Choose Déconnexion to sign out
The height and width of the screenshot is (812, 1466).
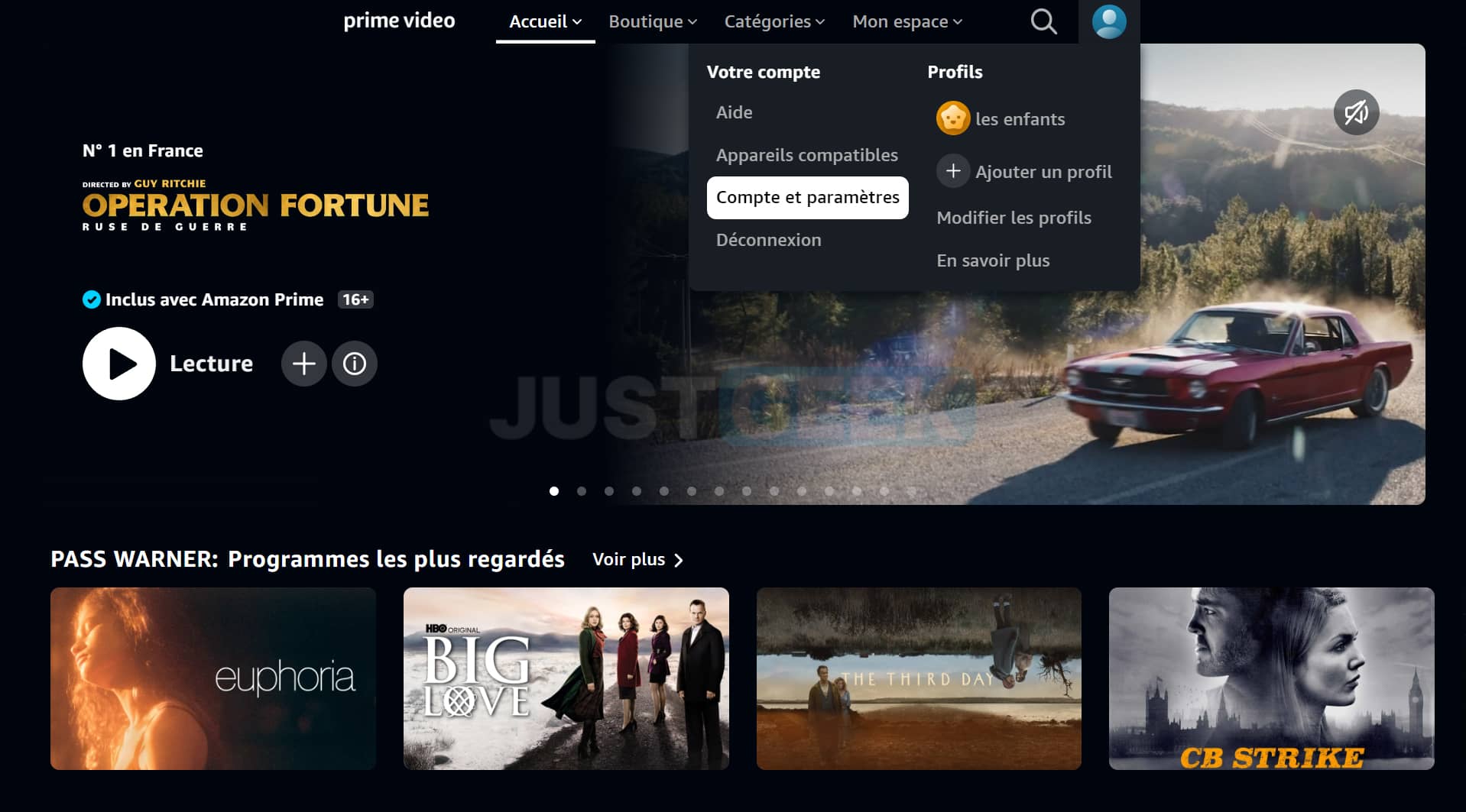[768, 240]
